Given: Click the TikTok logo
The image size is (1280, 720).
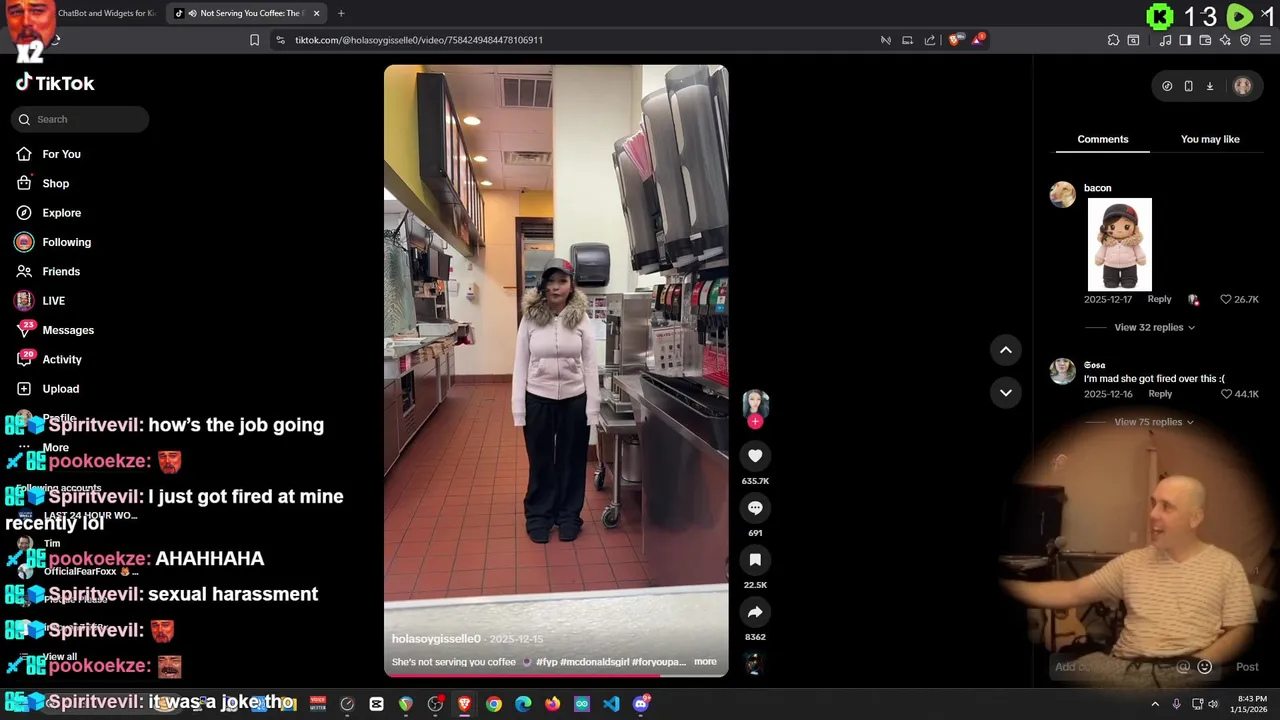Looking at the screenshot, I should (55, 83).
